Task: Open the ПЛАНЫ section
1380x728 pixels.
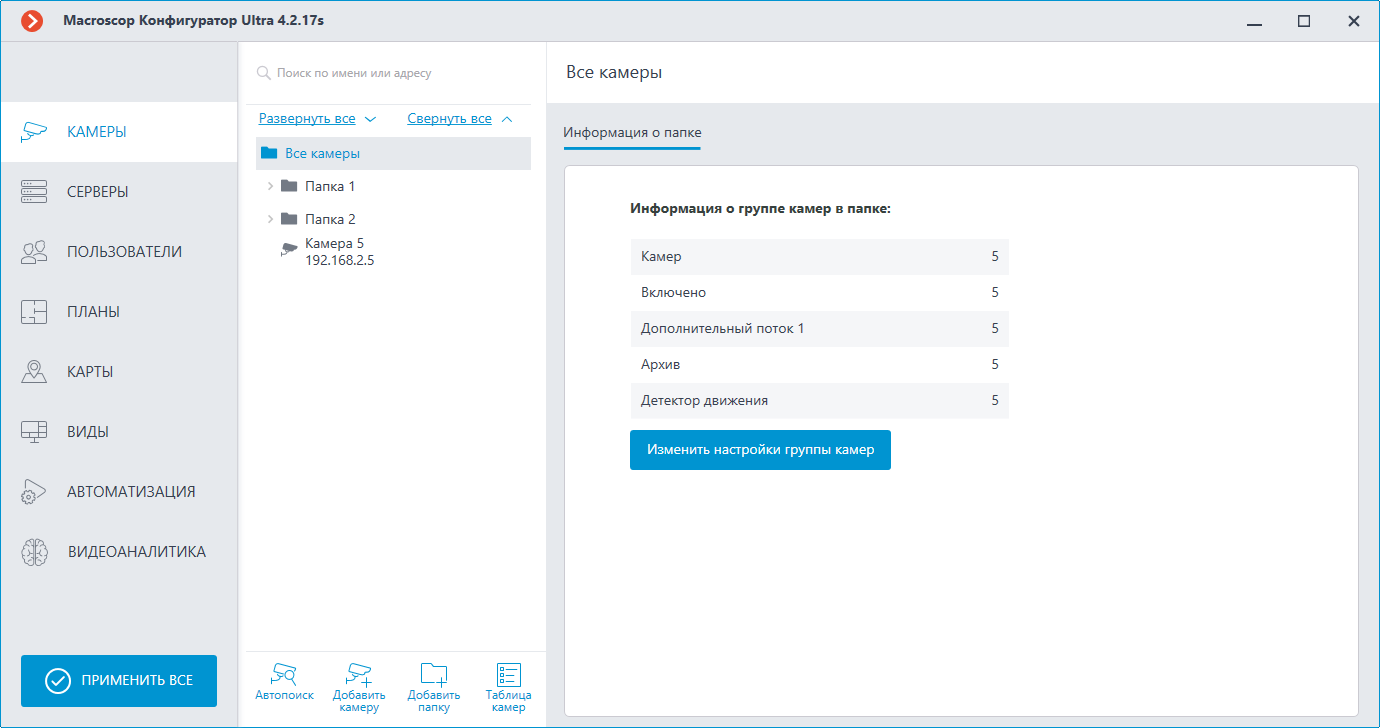Action: [x=119, y=312]
